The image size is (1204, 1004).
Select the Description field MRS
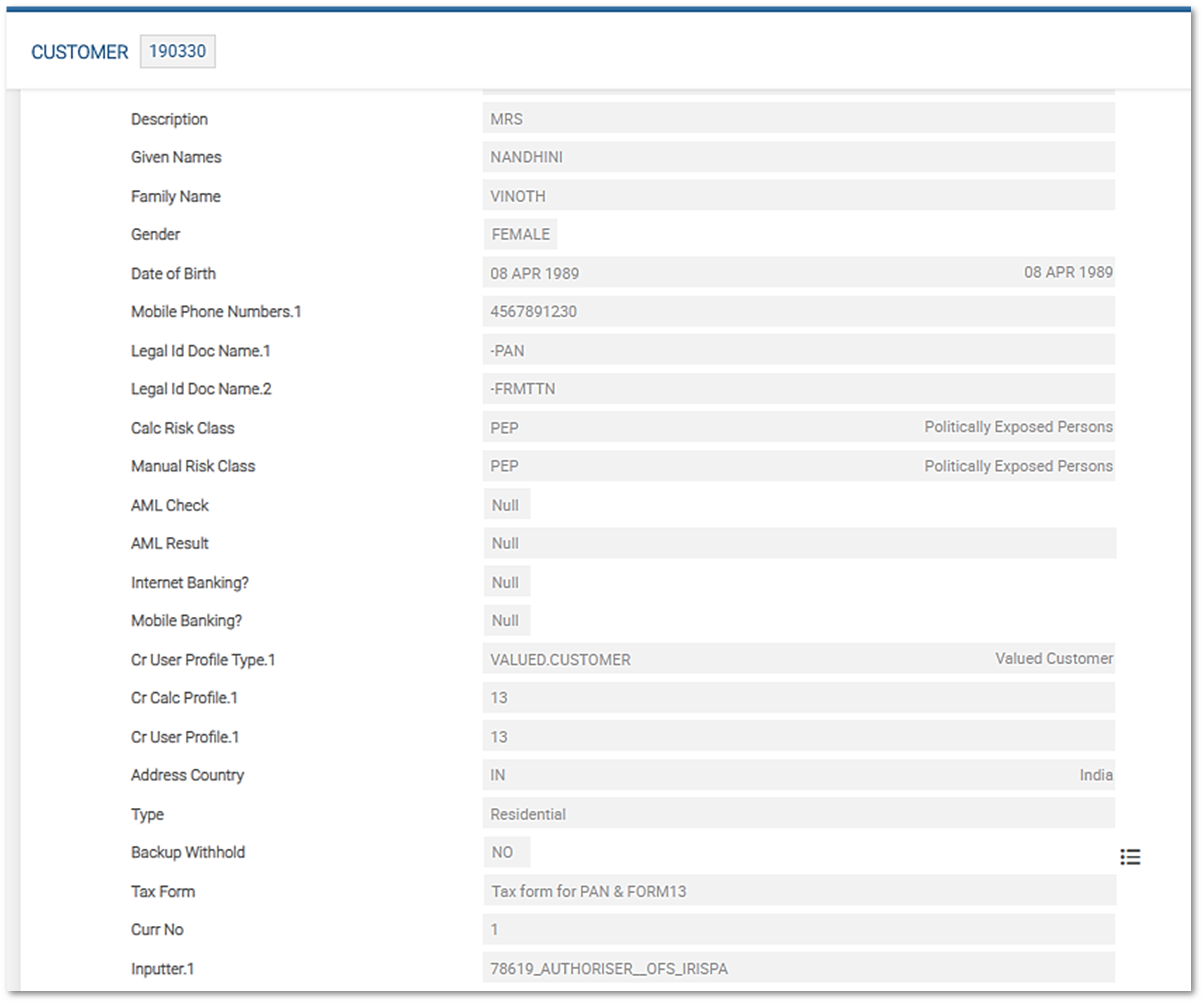[x=799, y=118]
